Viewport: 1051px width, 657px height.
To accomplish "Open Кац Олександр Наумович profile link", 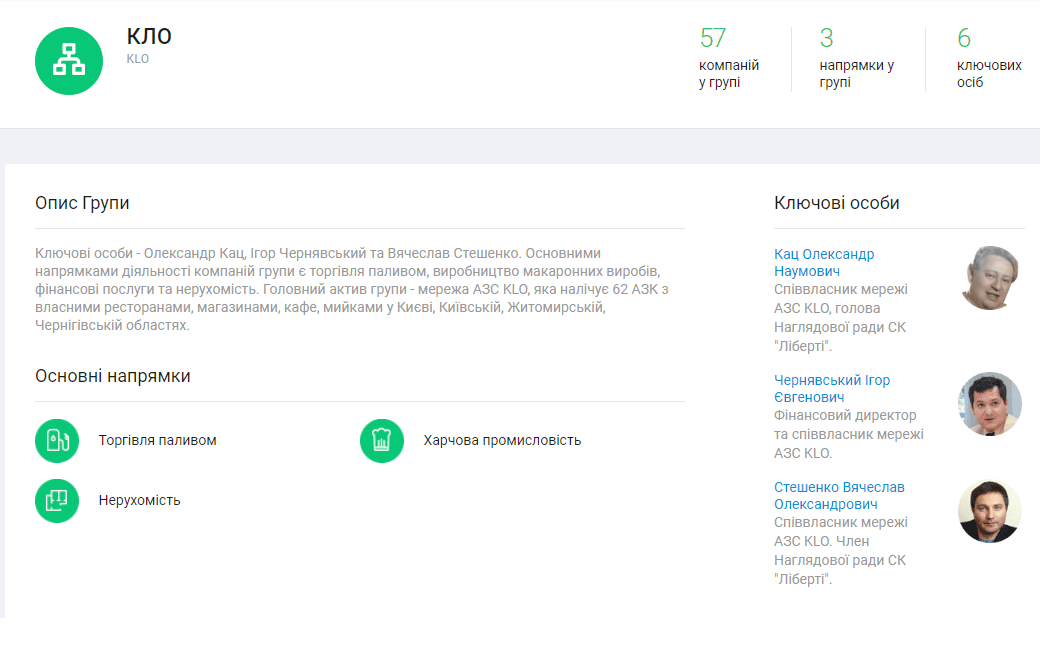I will tap(824, 263).
